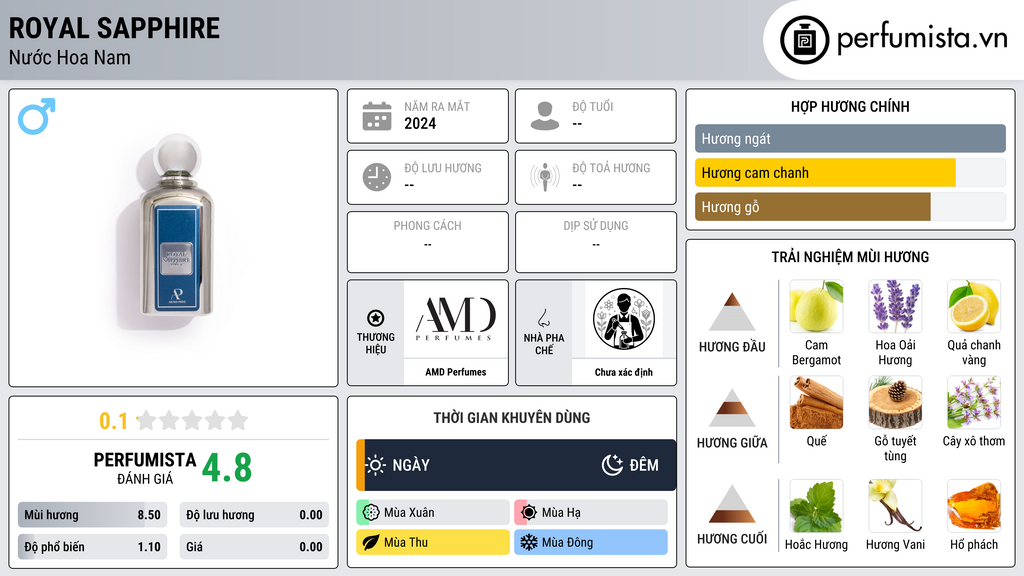
Task: Click the nose icon above Nhà pha chế
Action: (x=543, y=318)
